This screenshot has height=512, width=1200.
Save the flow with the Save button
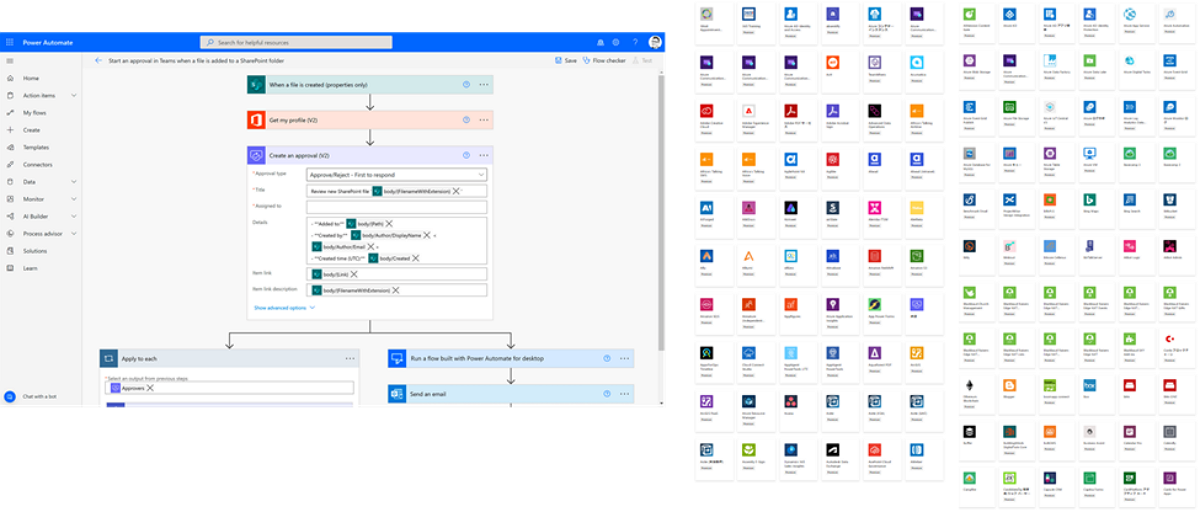point(566,60)
